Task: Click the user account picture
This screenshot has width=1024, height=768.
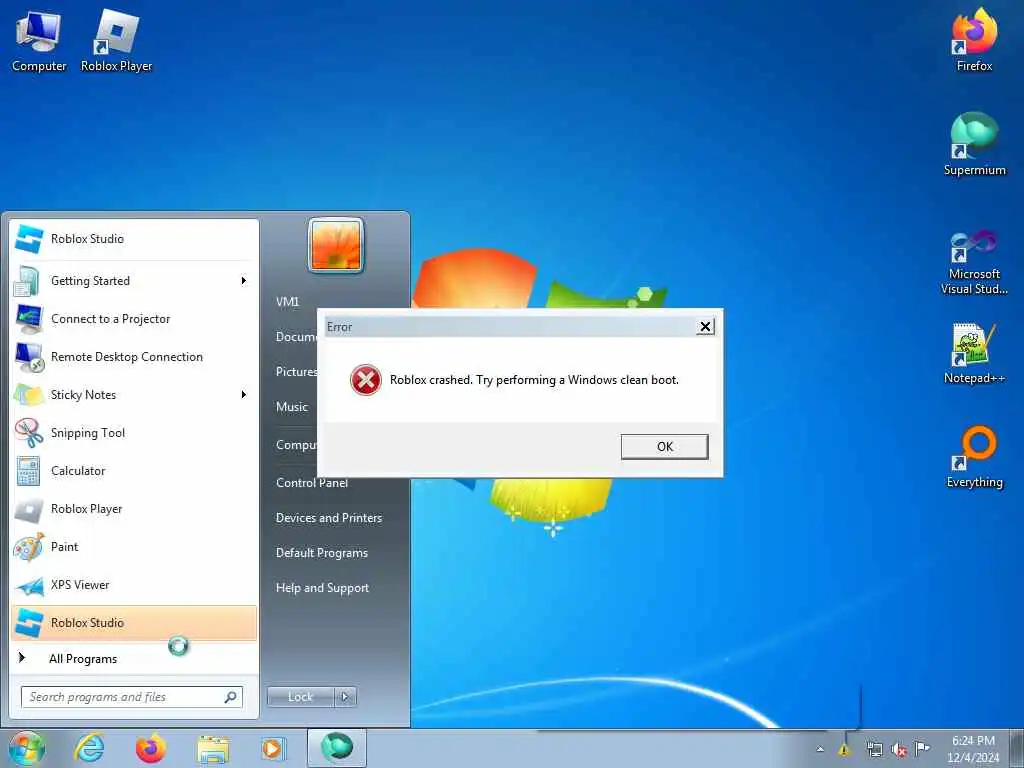Action: coord(336,245)
